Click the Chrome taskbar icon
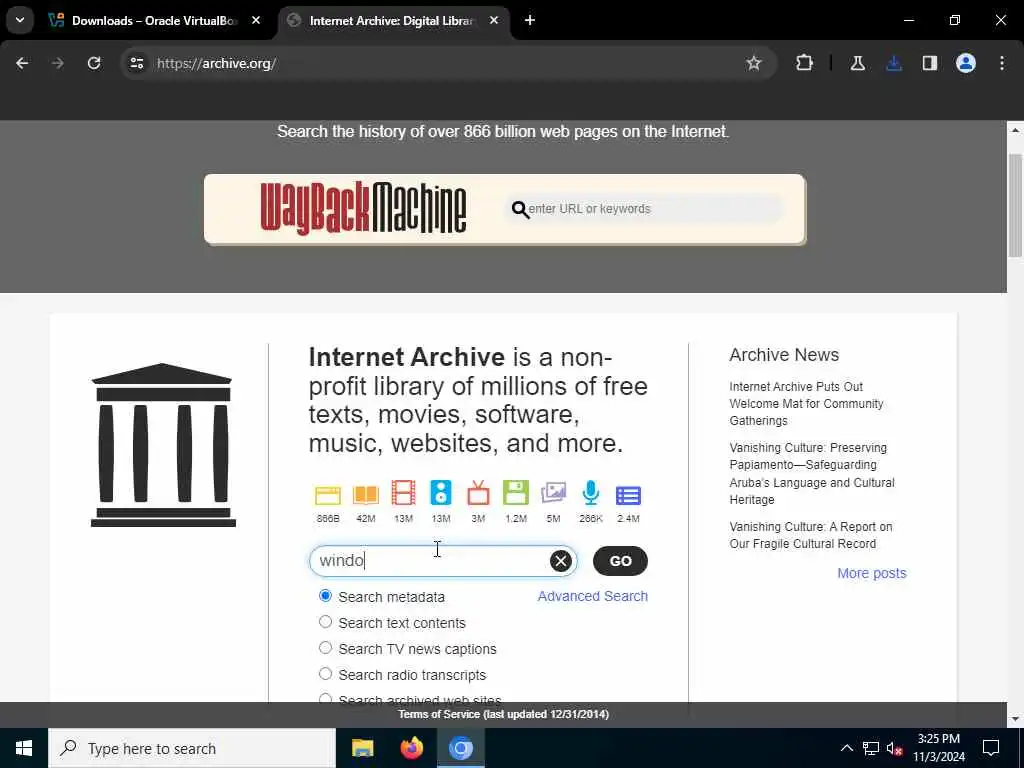Screen dimensions: 1024x768 pos(460,748)
